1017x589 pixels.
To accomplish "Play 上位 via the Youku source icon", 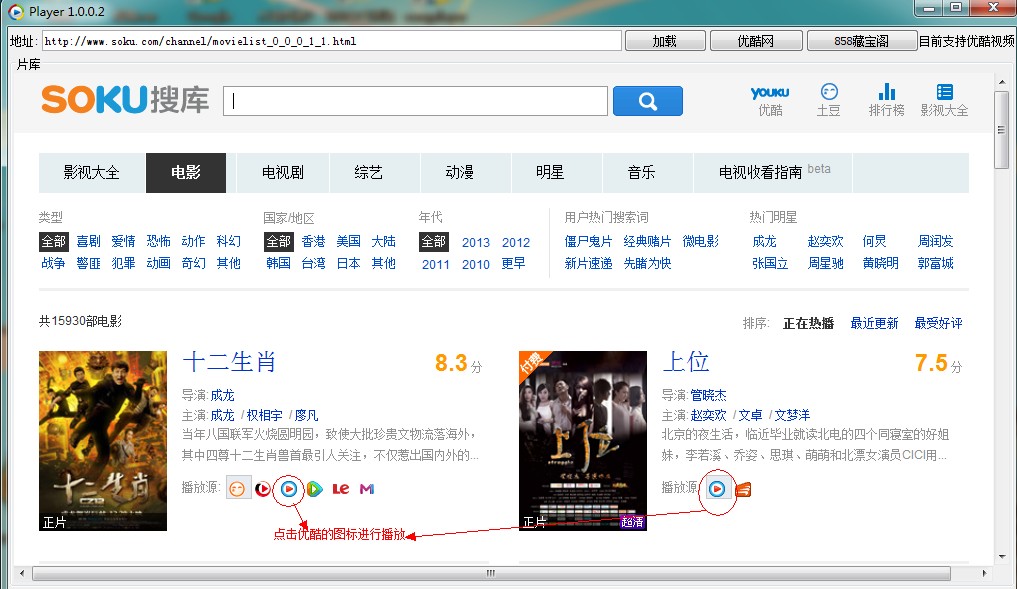I will click(717, 488).
